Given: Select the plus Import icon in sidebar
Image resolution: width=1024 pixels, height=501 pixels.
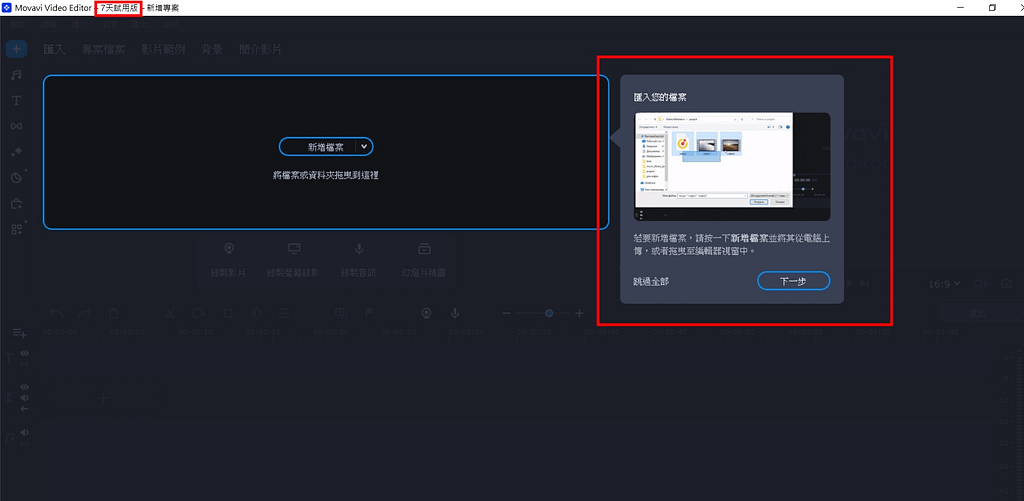Looking at the screenshot, I should click(x=17, y=49).
